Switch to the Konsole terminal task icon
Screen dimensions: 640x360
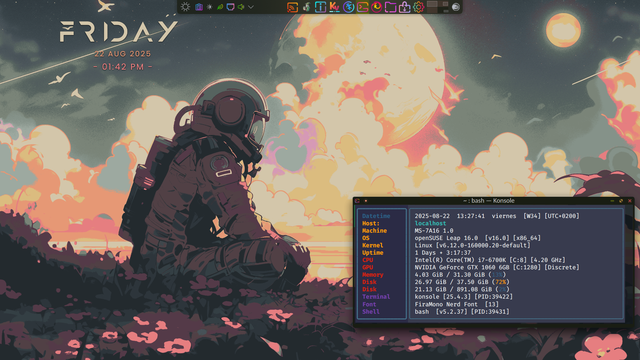click(x=362, y=7)
